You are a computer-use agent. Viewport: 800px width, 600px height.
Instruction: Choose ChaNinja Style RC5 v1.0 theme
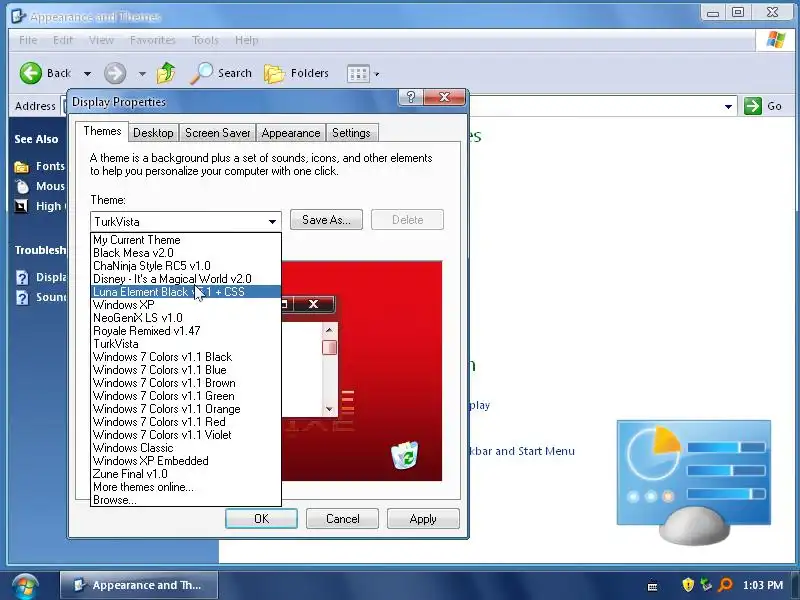click(186, 266)
